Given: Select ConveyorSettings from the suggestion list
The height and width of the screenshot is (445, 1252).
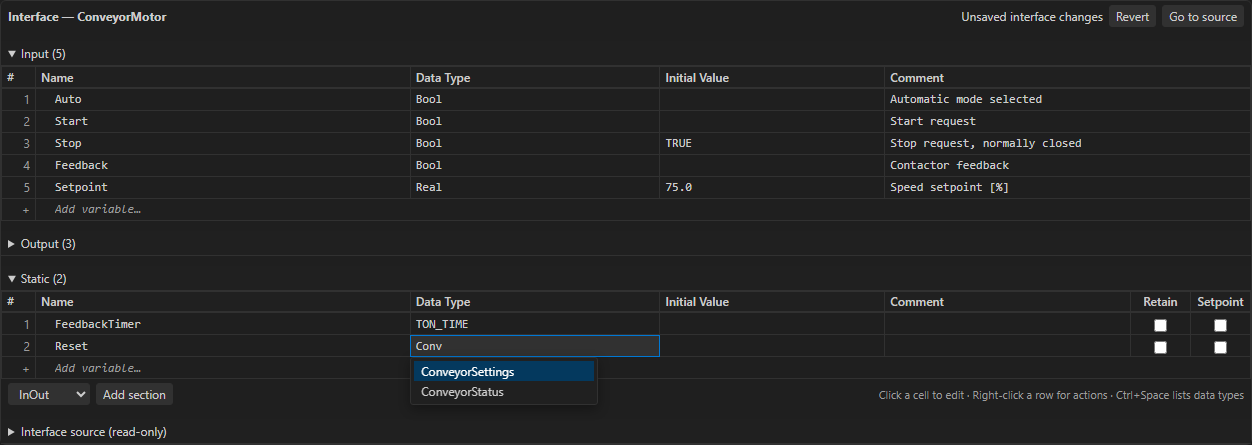Looking at the screenshot, I should click(504, 372).
